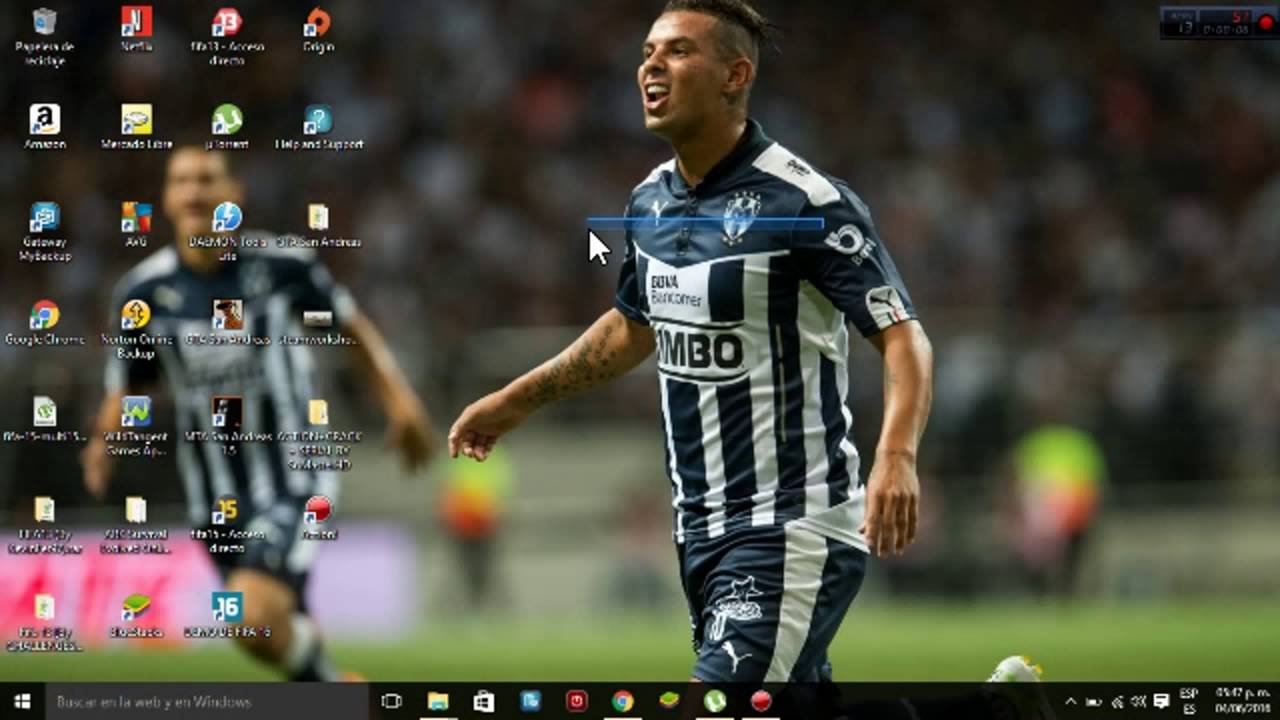Viewport: 1280px width, 720px height.
Task: Open the red power-icon app on taskbar
Action: pos(576,701)
